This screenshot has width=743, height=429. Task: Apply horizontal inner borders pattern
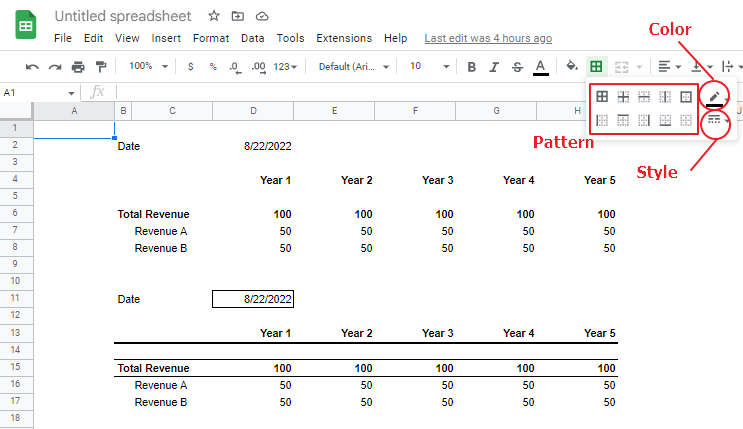coord(644,97)
